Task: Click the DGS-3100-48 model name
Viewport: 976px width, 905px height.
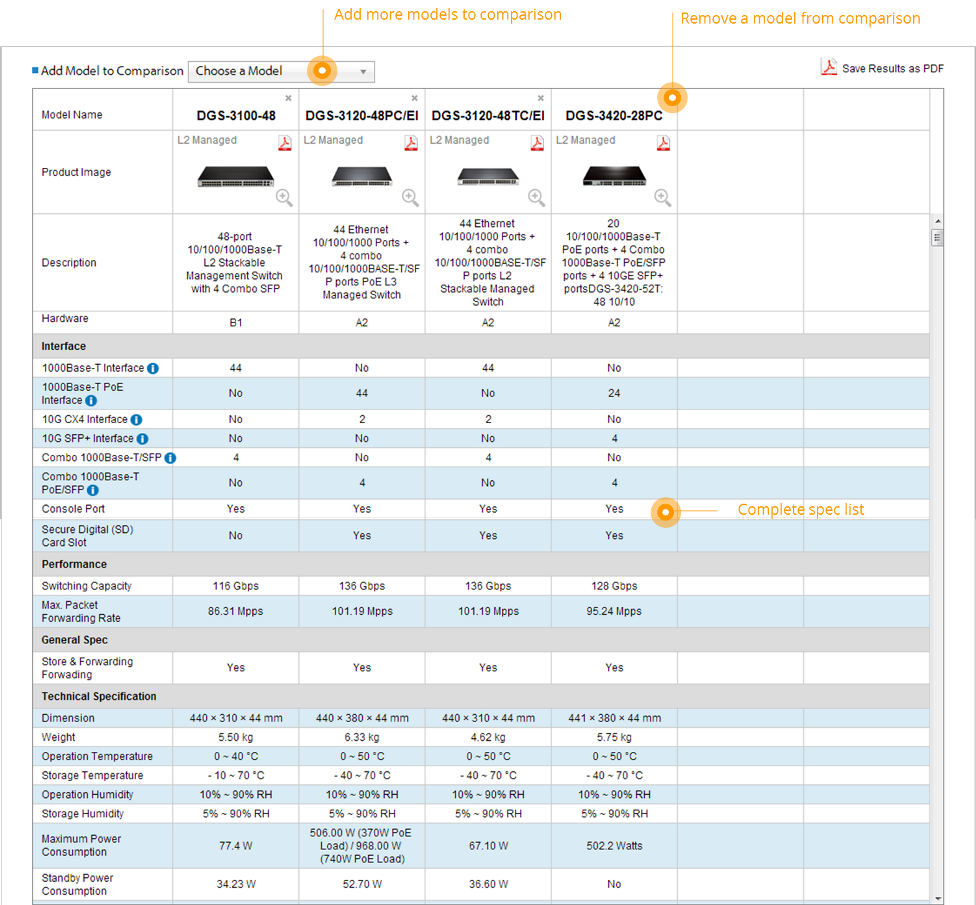Action: pyautogui.click(x=236, y=116)
